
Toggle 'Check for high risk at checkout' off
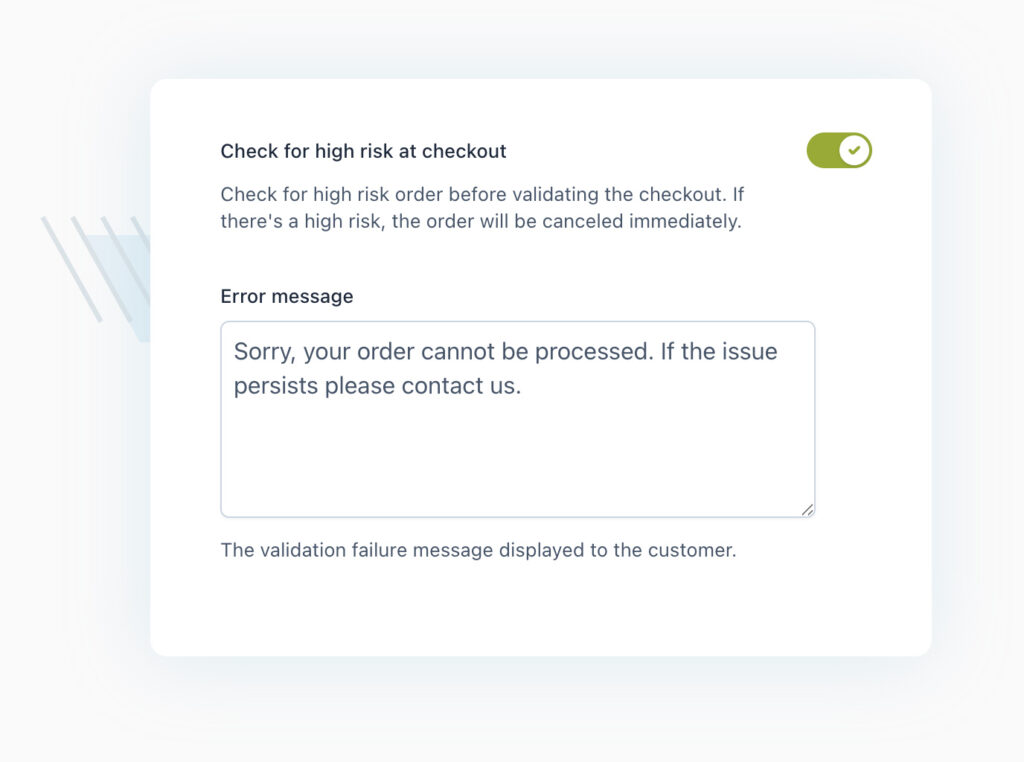840,150
